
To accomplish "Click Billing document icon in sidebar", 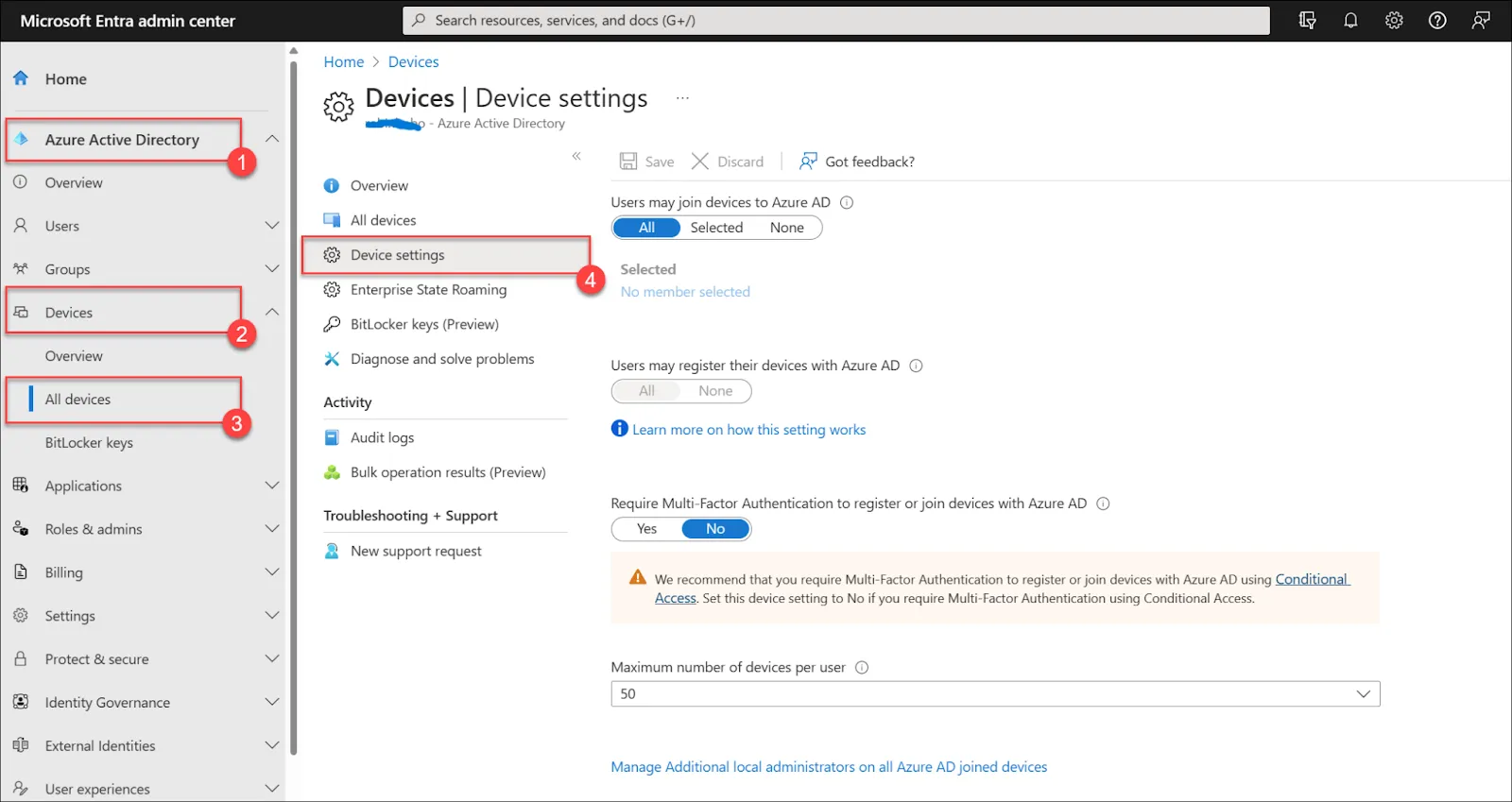I will pos(21,572).
